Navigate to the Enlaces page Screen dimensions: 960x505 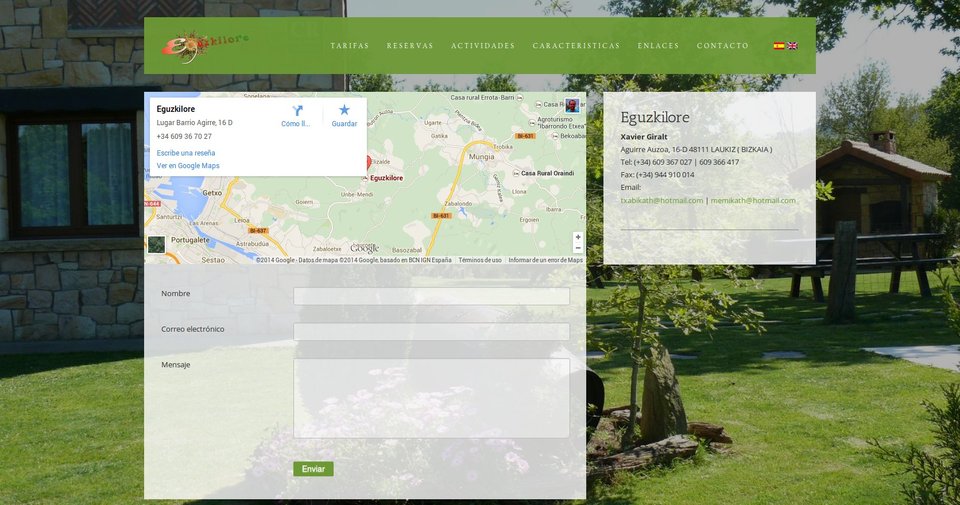(x=658, y=46)
